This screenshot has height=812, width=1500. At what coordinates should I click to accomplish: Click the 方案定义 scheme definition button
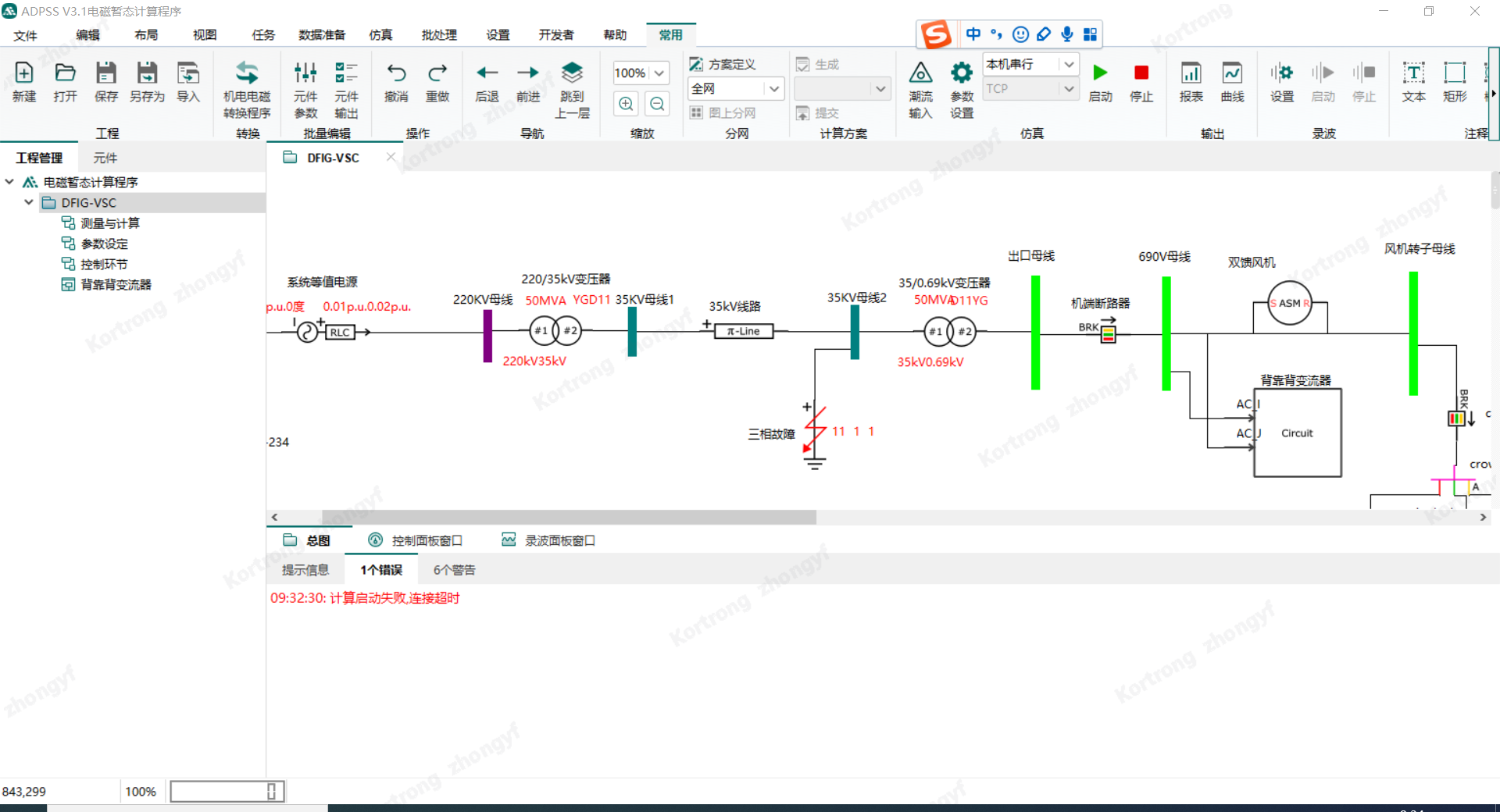pyautogui.click(x=723, y=65)
